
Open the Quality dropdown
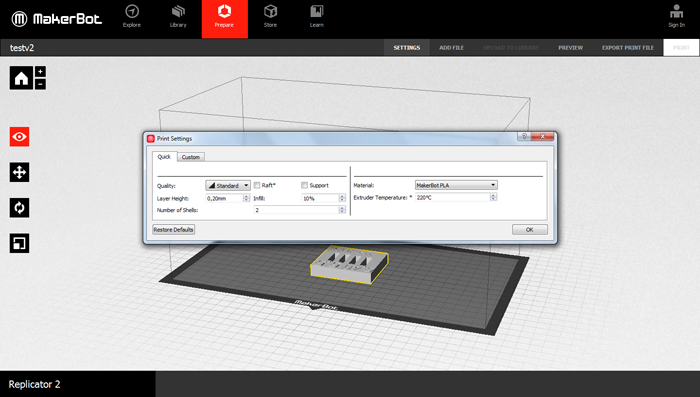tap(228, 185)
